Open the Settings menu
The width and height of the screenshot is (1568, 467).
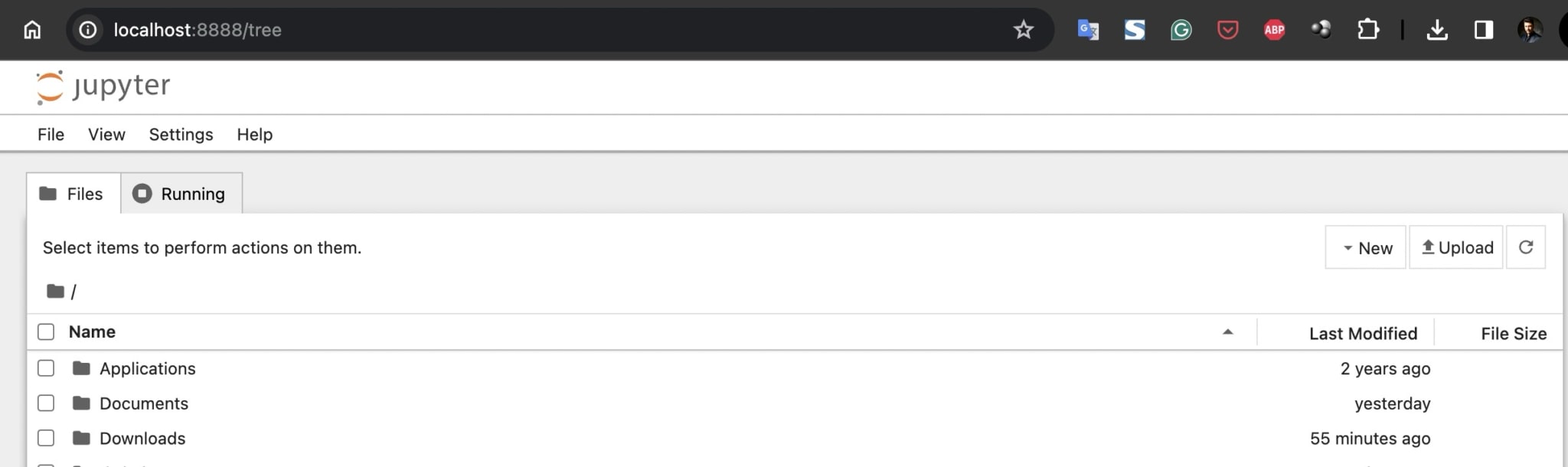click(181, 134)
